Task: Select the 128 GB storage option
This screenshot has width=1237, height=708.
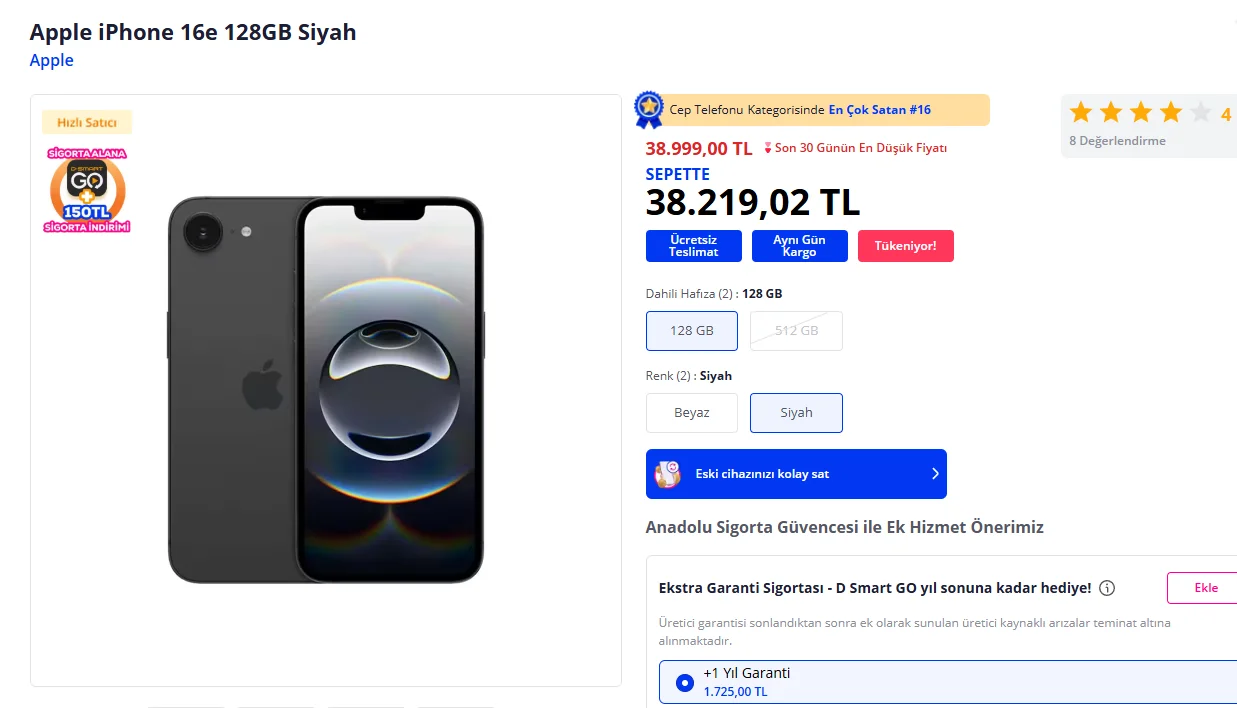Action: (x=692, y=331)
